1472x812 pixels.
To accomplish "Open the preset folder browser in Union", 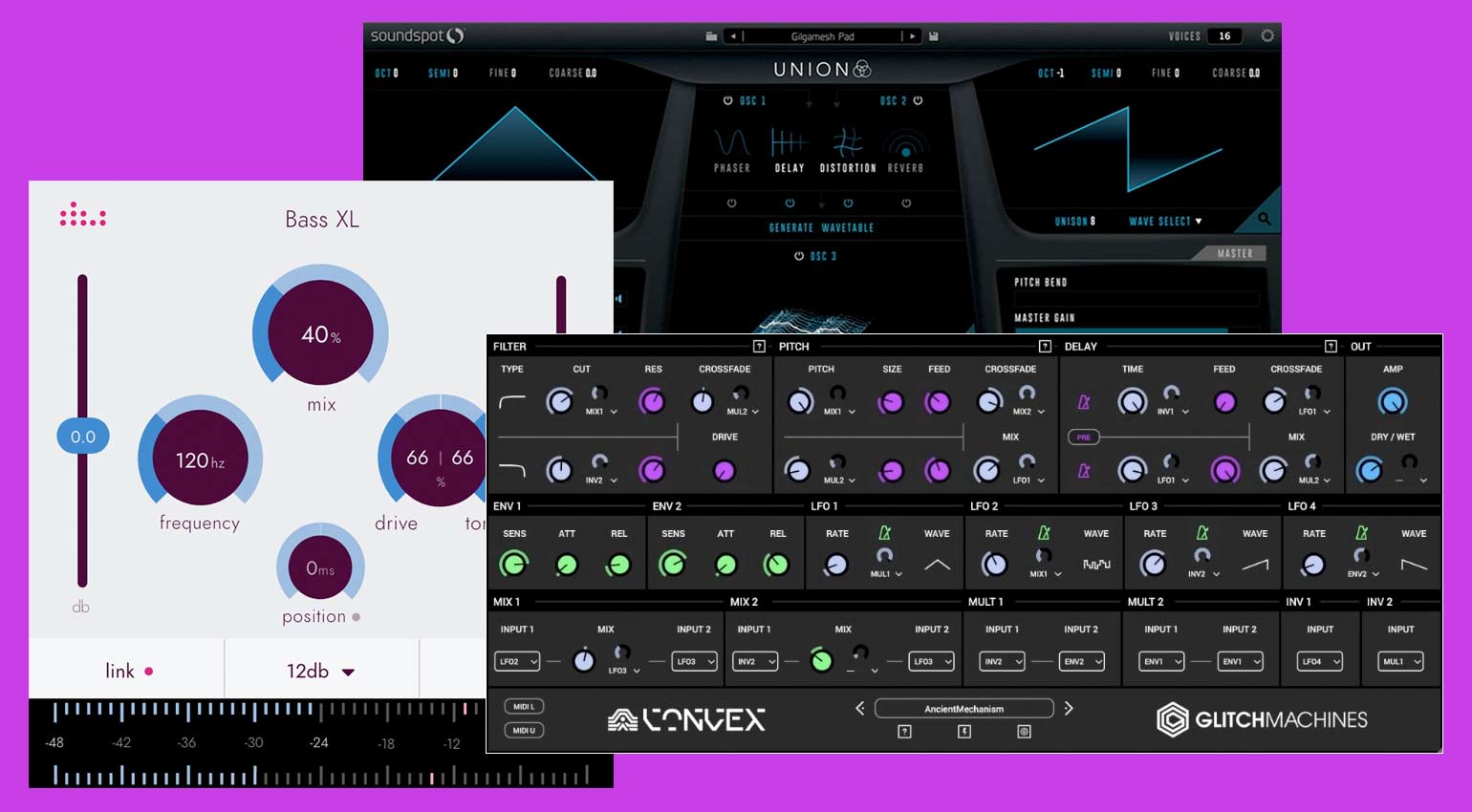I will 712,36.
